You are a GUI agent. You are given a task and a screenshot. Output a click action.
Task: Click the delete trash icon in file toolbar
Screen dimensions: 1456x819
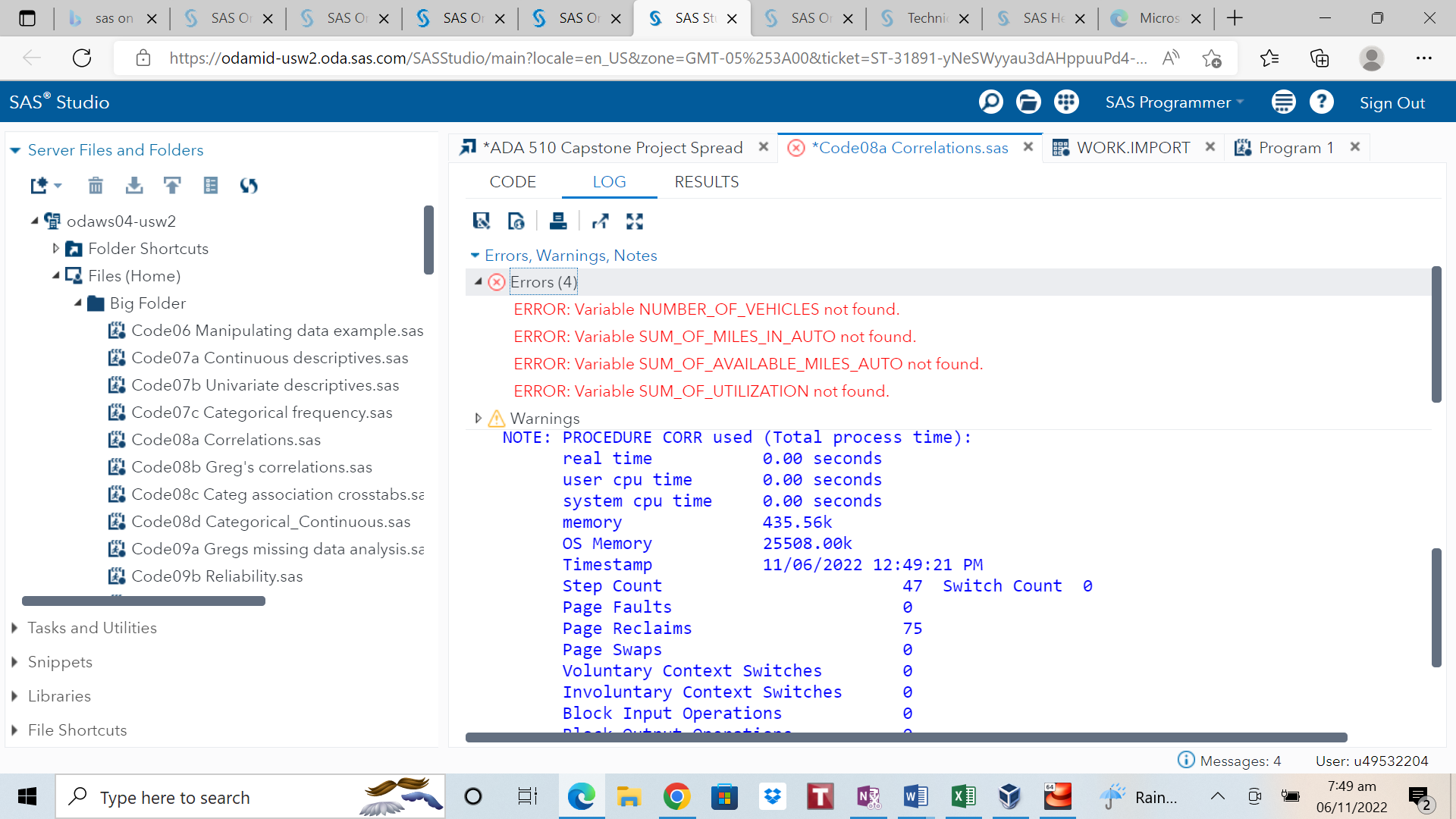click(96, 185)
